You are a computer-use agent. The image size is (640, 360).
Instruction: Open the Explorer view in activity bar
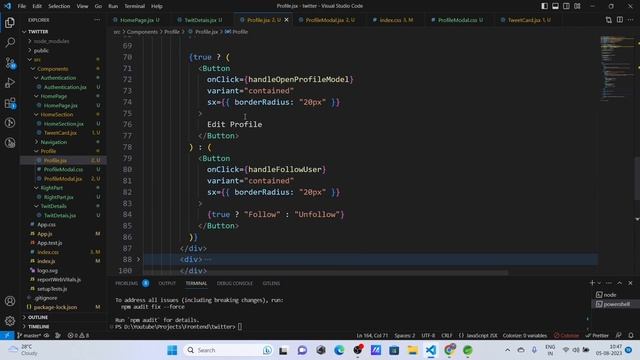pos(10,22)
